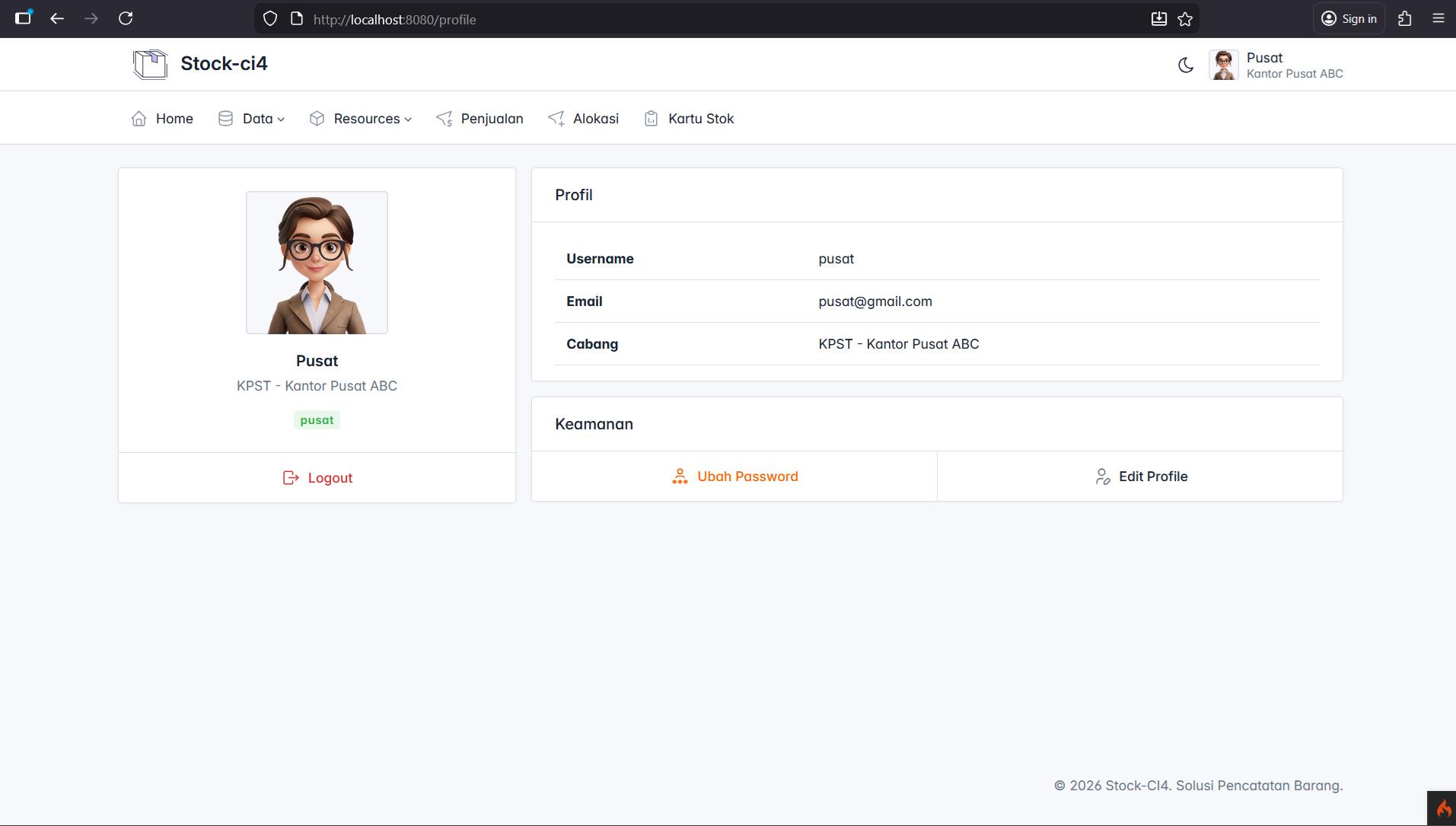This screenshot has width=1456, height=826.
Task: Click the shield tracking protection icon
Action: click(270, 19)
